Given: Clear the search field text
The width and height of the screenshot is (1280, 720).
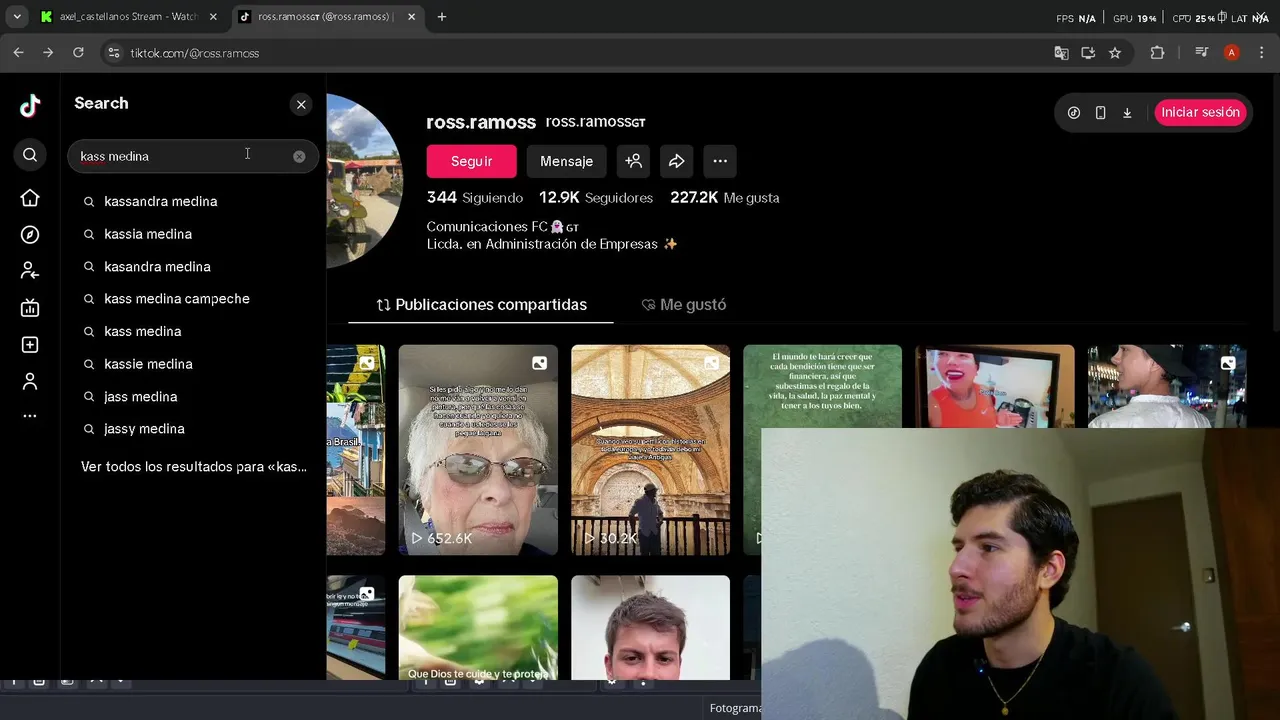Looking at the screenshot, I should click(x=299, y=156).
